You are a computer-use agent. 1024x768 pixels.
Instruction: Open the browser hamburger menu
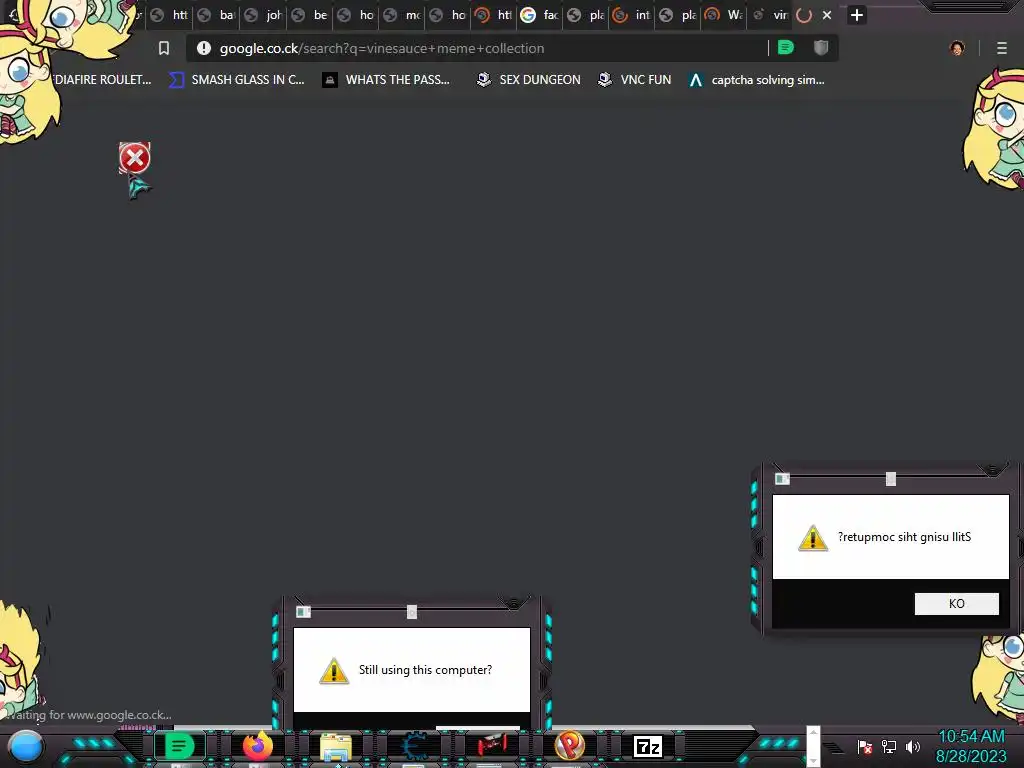(x=1002, y=48)
